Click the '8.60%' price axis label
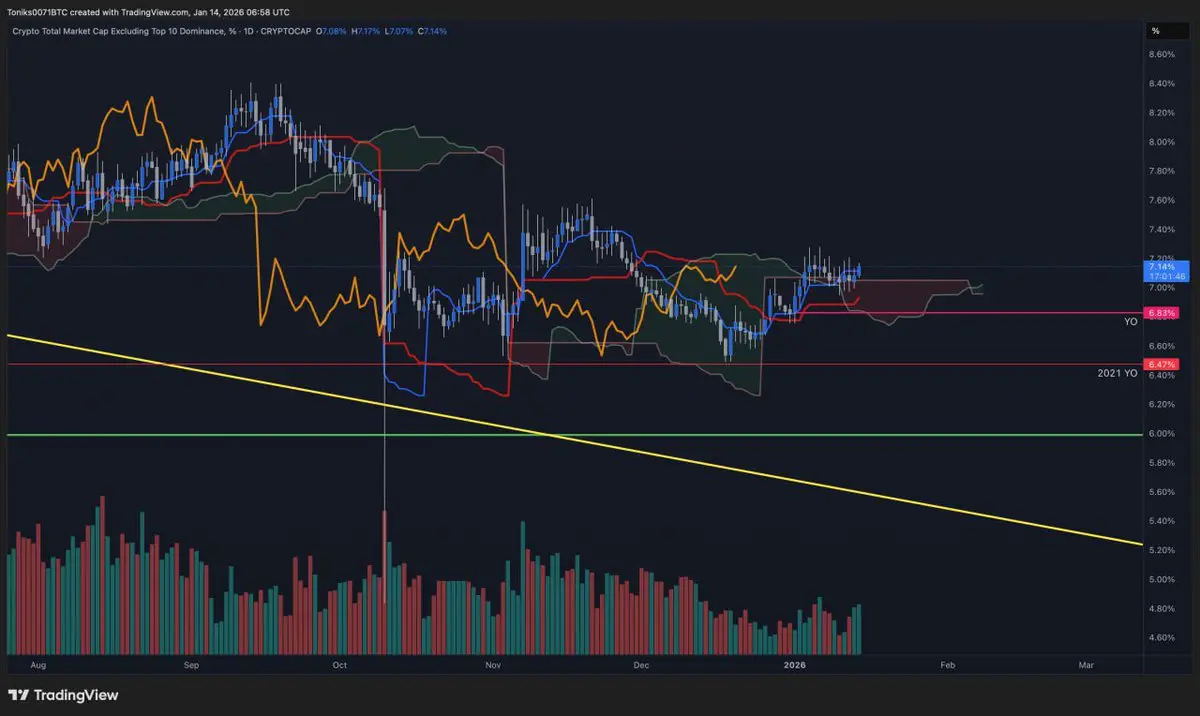 (x=1161, y=54)
